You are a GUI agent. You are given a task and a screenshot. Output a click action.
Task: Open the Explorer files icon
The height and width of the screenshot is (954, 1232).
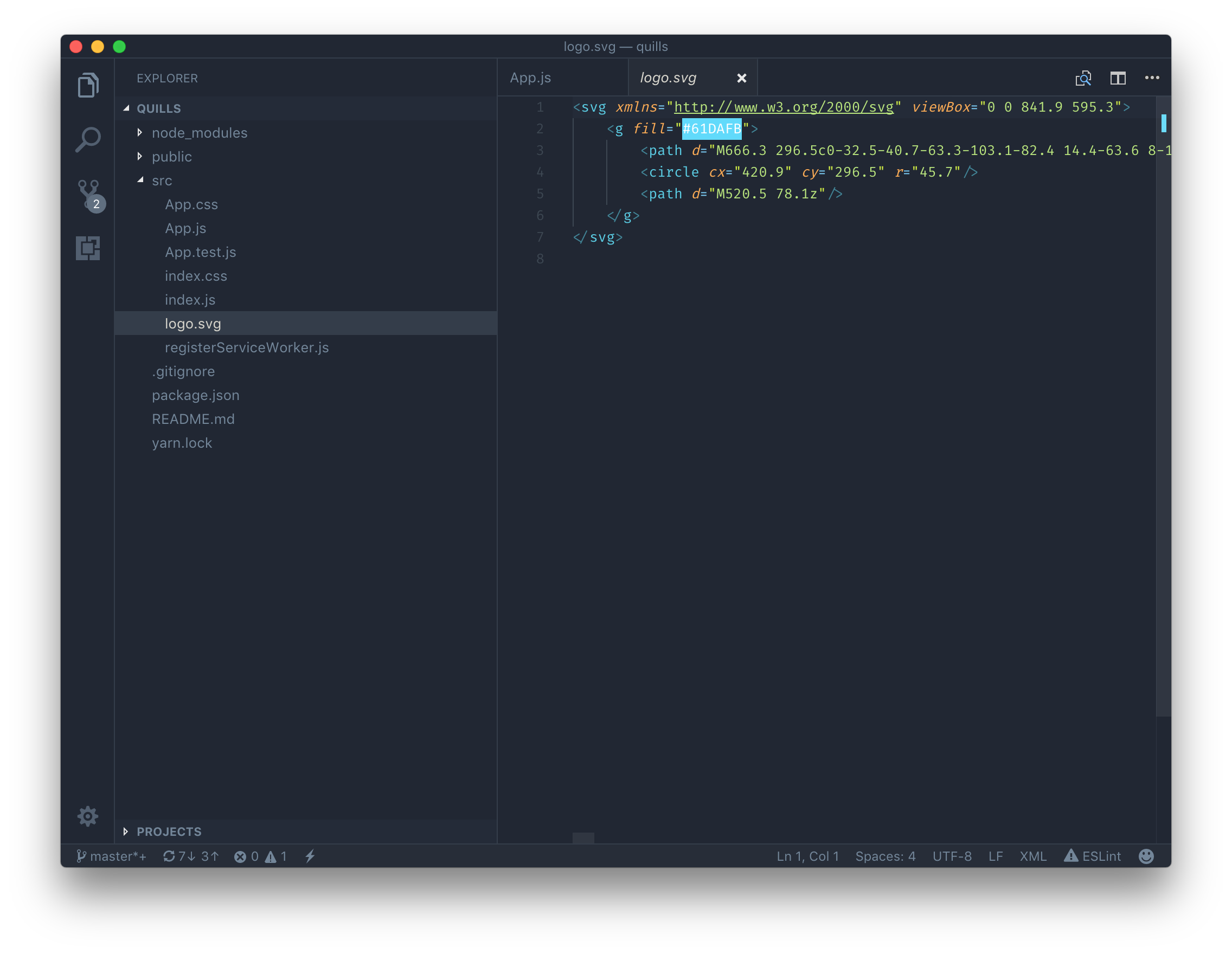pos(88,85)
